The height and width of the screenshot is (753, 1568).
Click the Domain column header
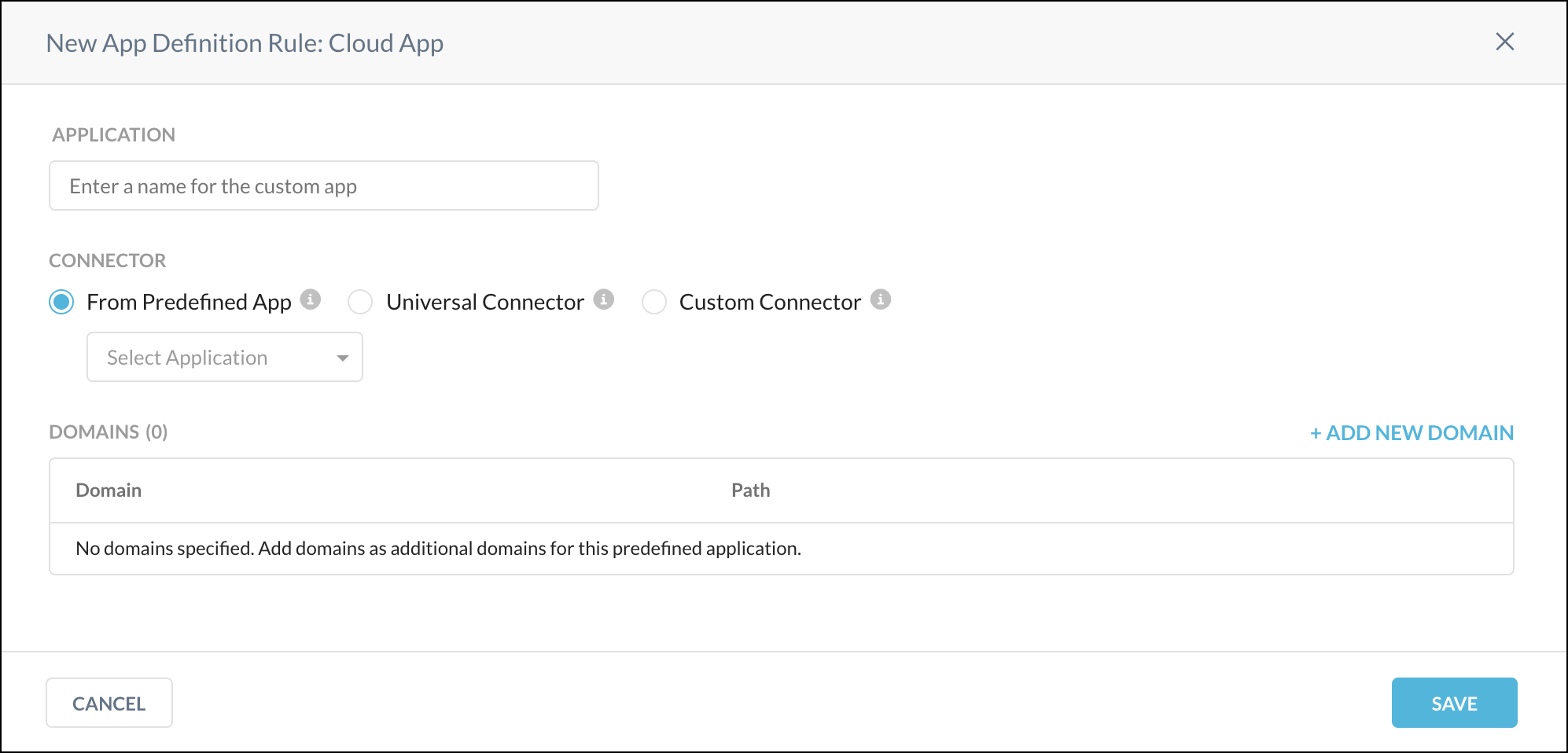(109, 490)
